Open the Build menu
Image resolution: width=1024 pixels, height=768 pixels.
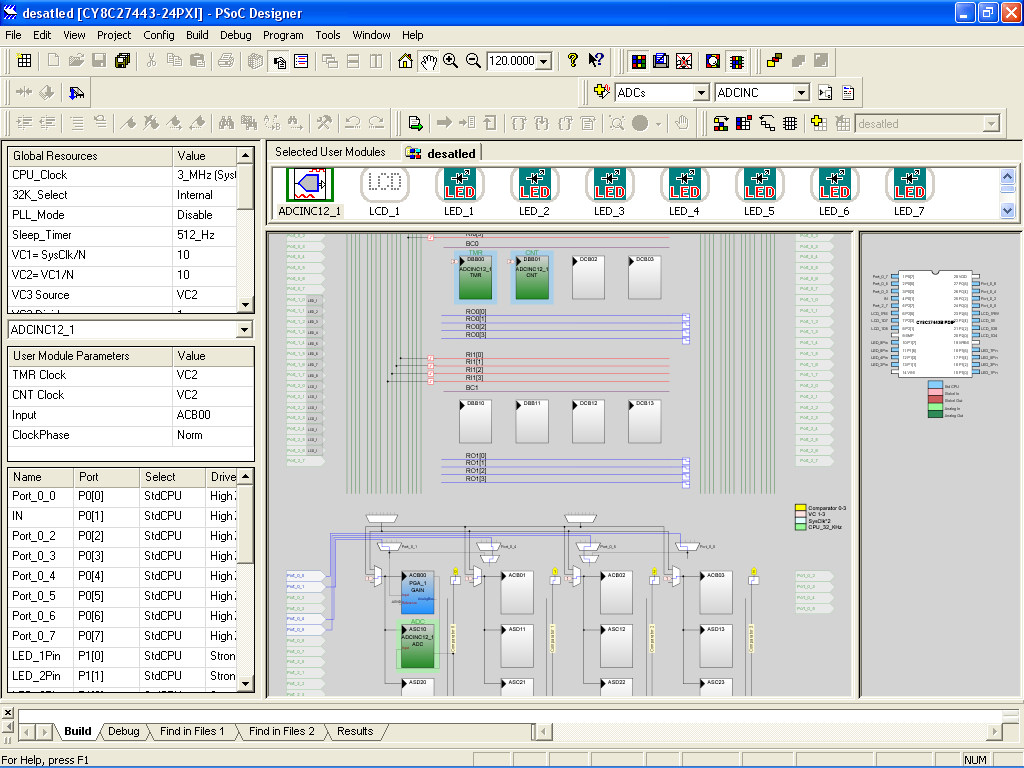[197, 35]
